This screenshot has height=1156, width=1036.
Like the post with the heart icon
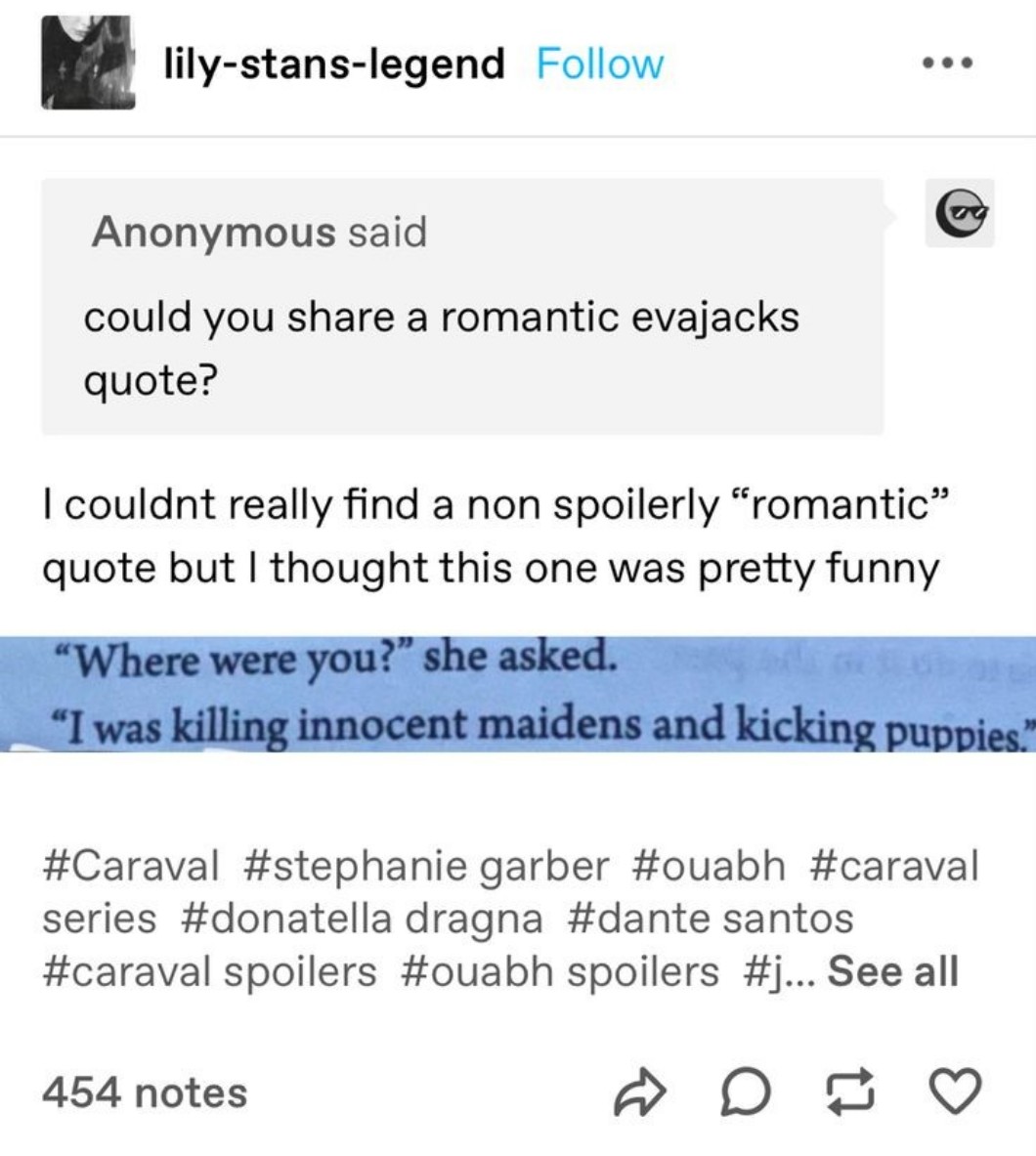coord(955,1093)
